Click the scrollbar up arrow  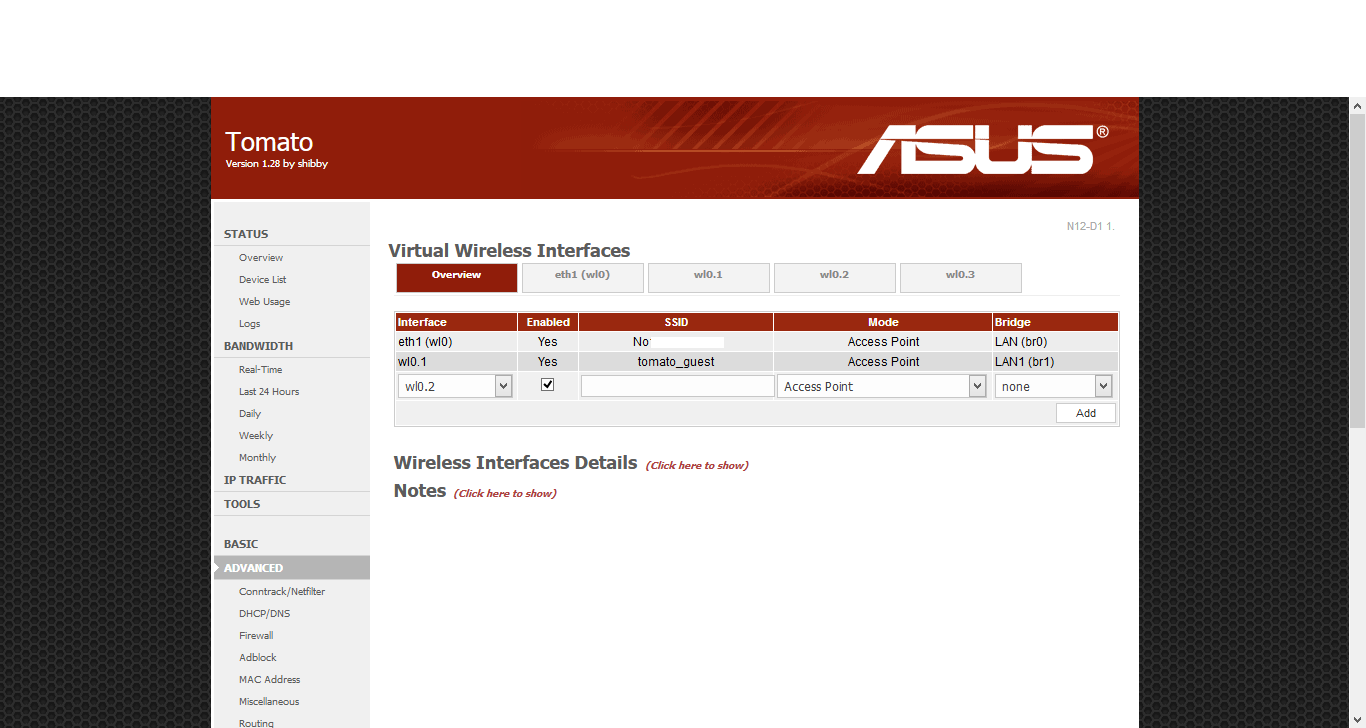point(1357,105)
